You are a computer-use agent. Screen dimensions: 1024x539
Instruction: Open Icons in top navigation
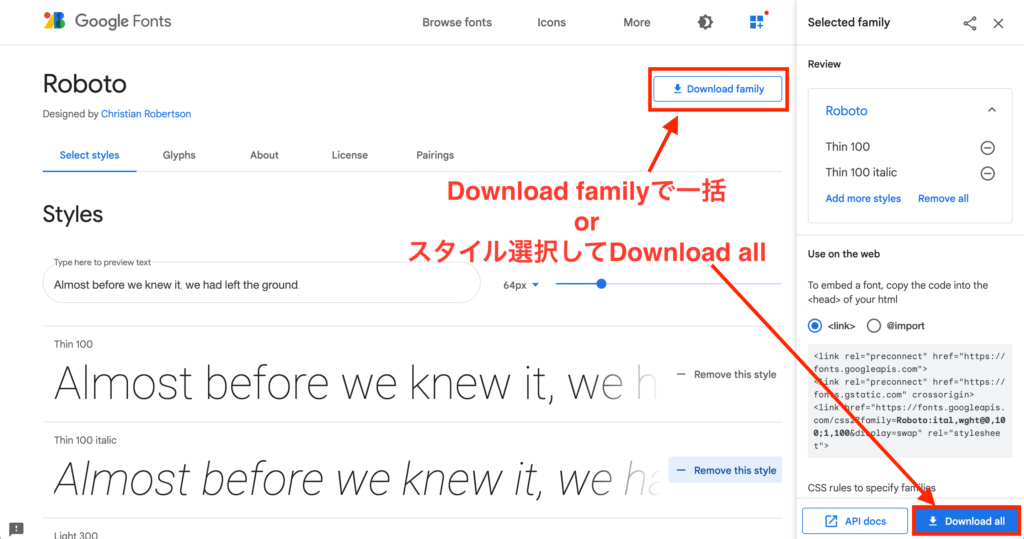[x=551, y=22]
